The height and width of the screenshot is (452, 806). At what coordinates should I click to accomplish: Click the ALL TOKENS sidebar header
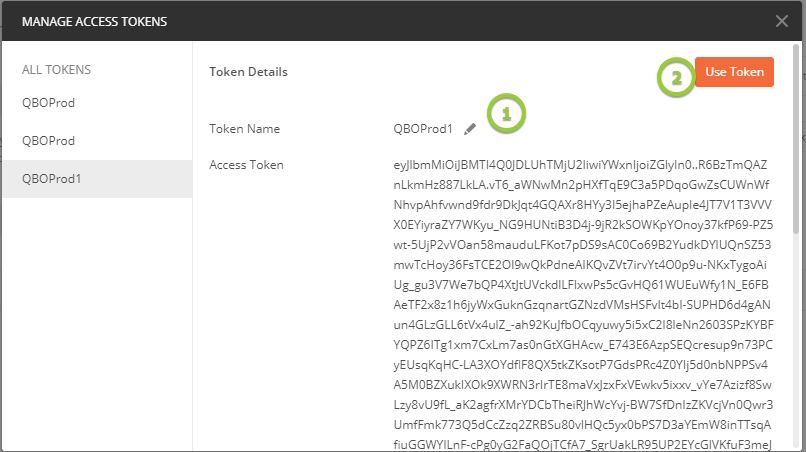pos(56,70)
